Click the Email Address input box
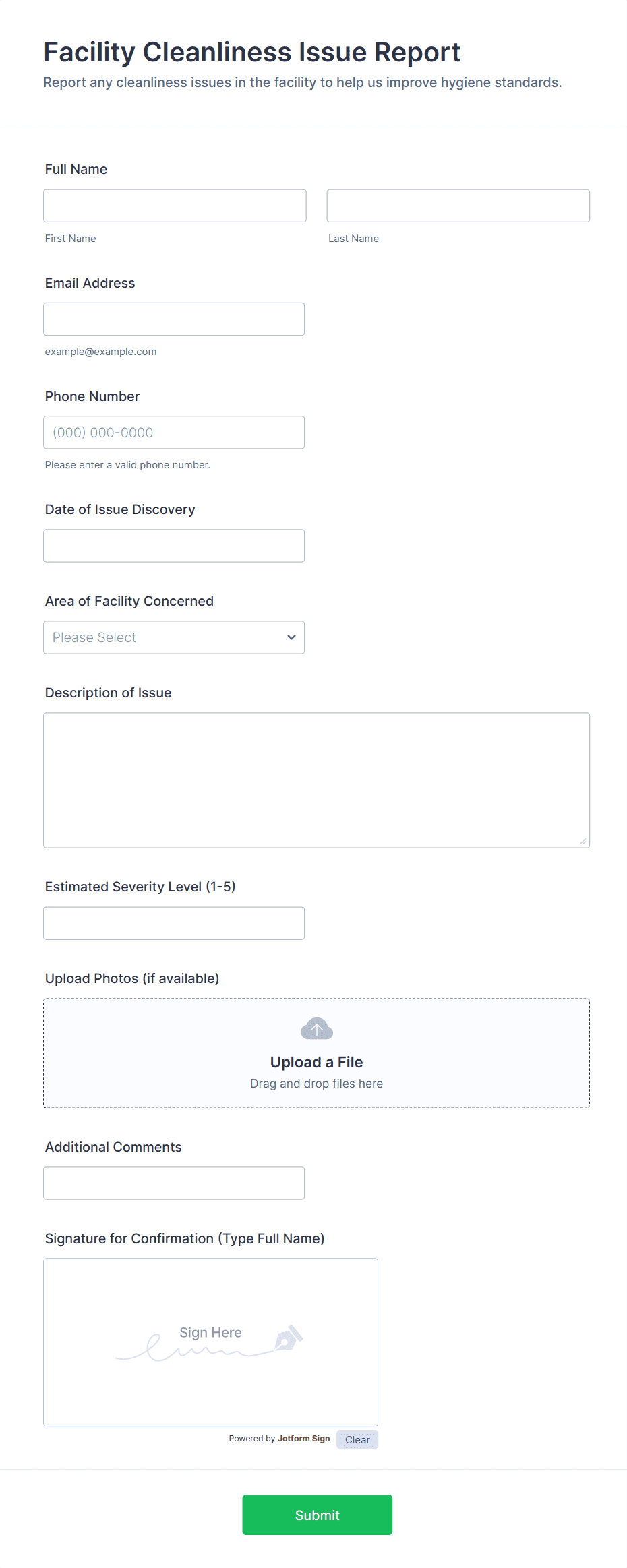The image size is (627, 1568). [174, 319]
